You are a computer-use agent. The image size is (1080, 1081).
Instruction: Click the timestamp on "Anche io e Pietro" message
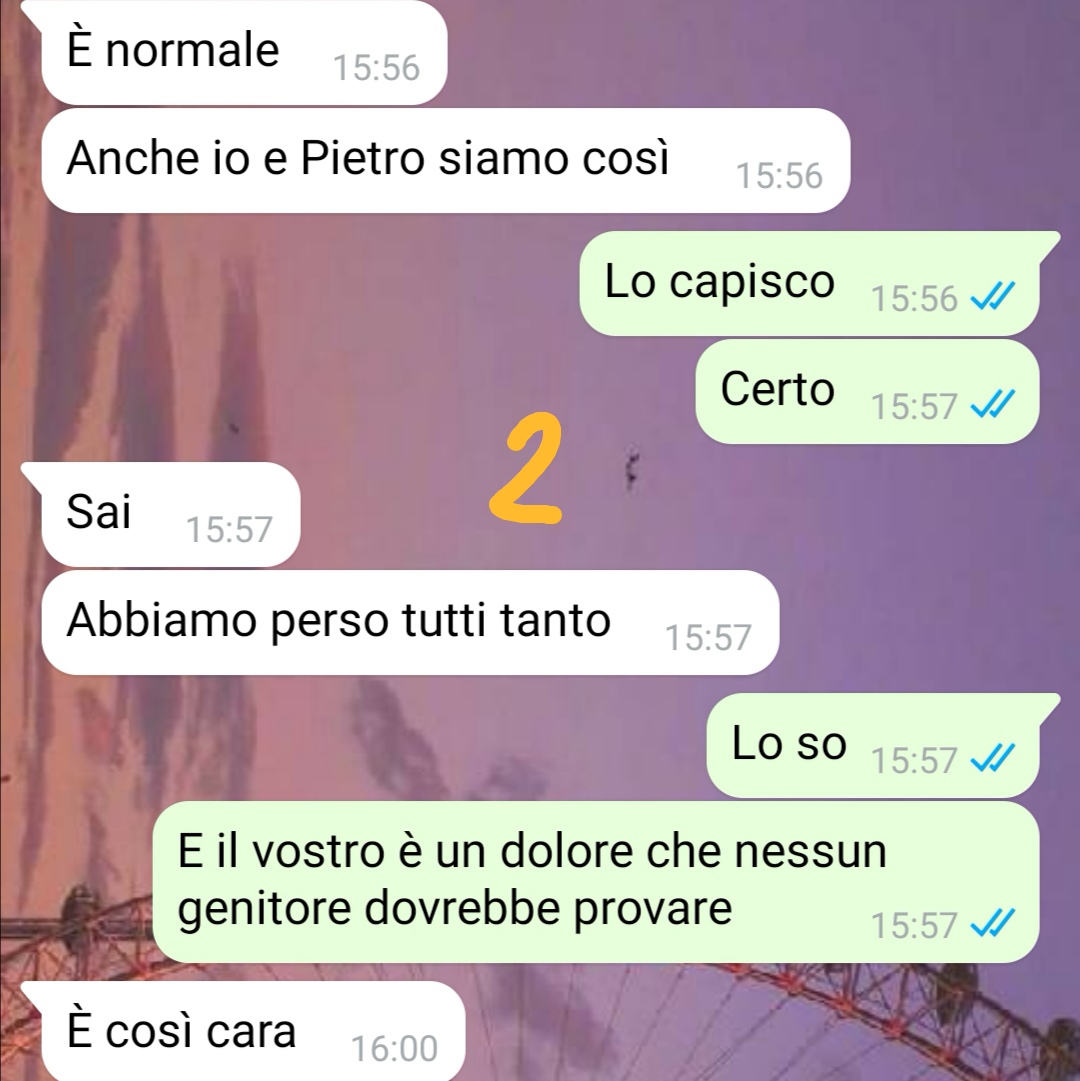(x=780, y=175)
